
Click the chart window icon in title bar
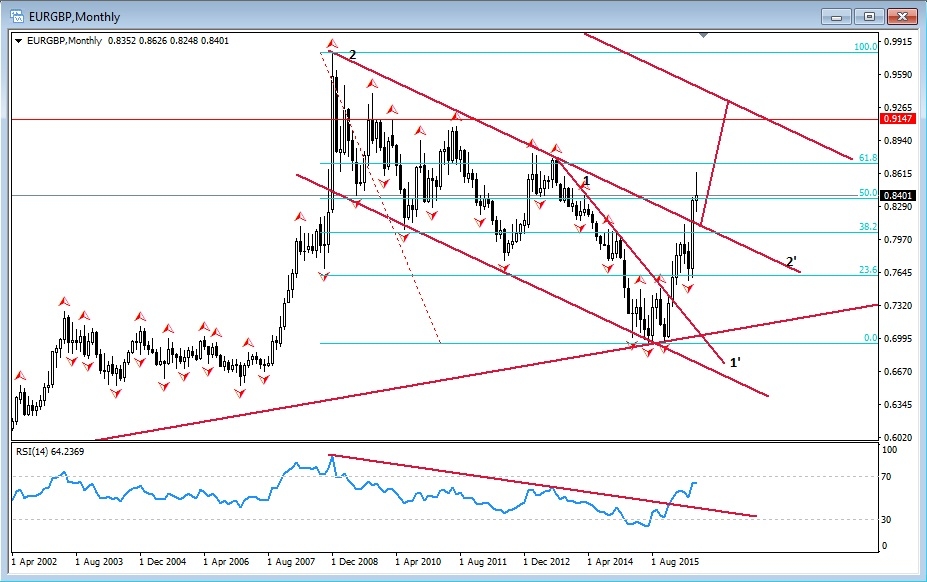17,15
